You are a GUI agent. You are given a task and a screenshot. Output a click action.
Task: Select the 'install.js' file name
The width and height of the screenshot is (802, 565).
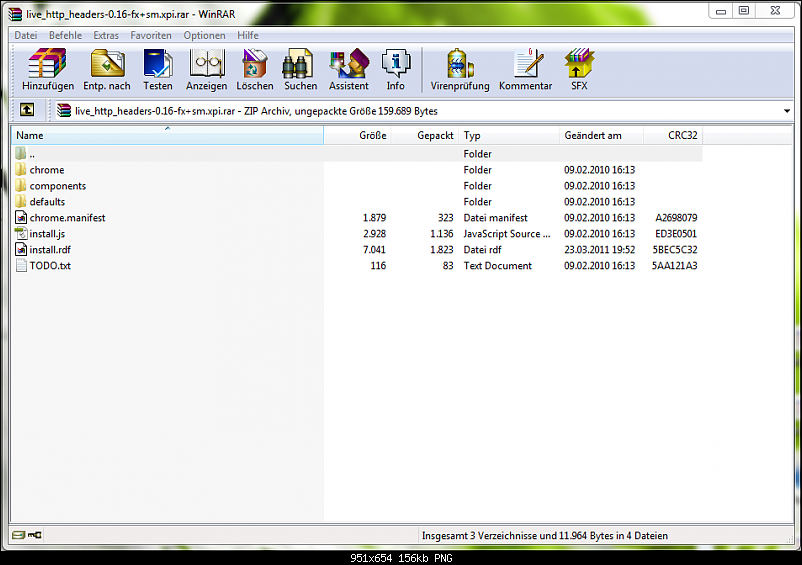47,234
